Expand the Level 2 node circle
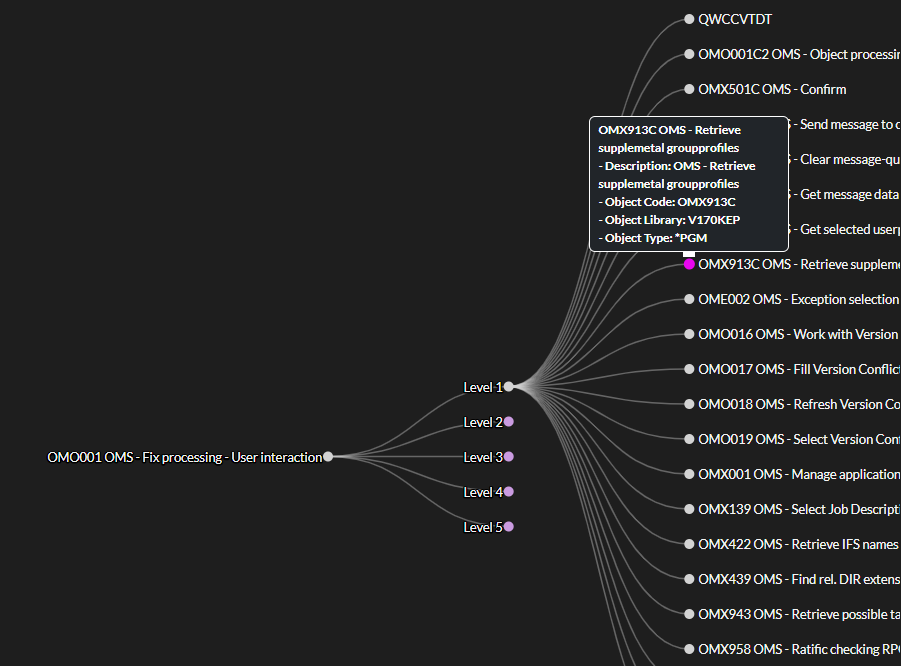 tap(508, 422)
